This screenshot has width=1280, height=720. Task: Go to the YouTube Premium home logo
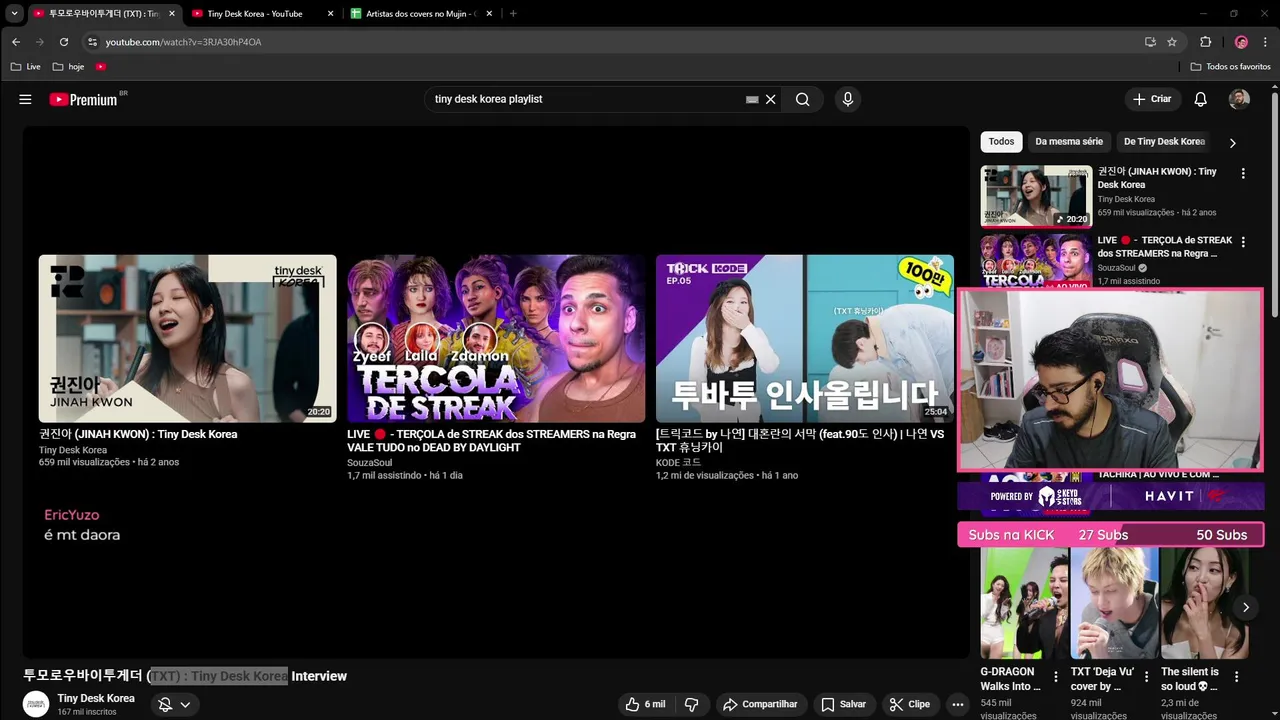(85, 99)
